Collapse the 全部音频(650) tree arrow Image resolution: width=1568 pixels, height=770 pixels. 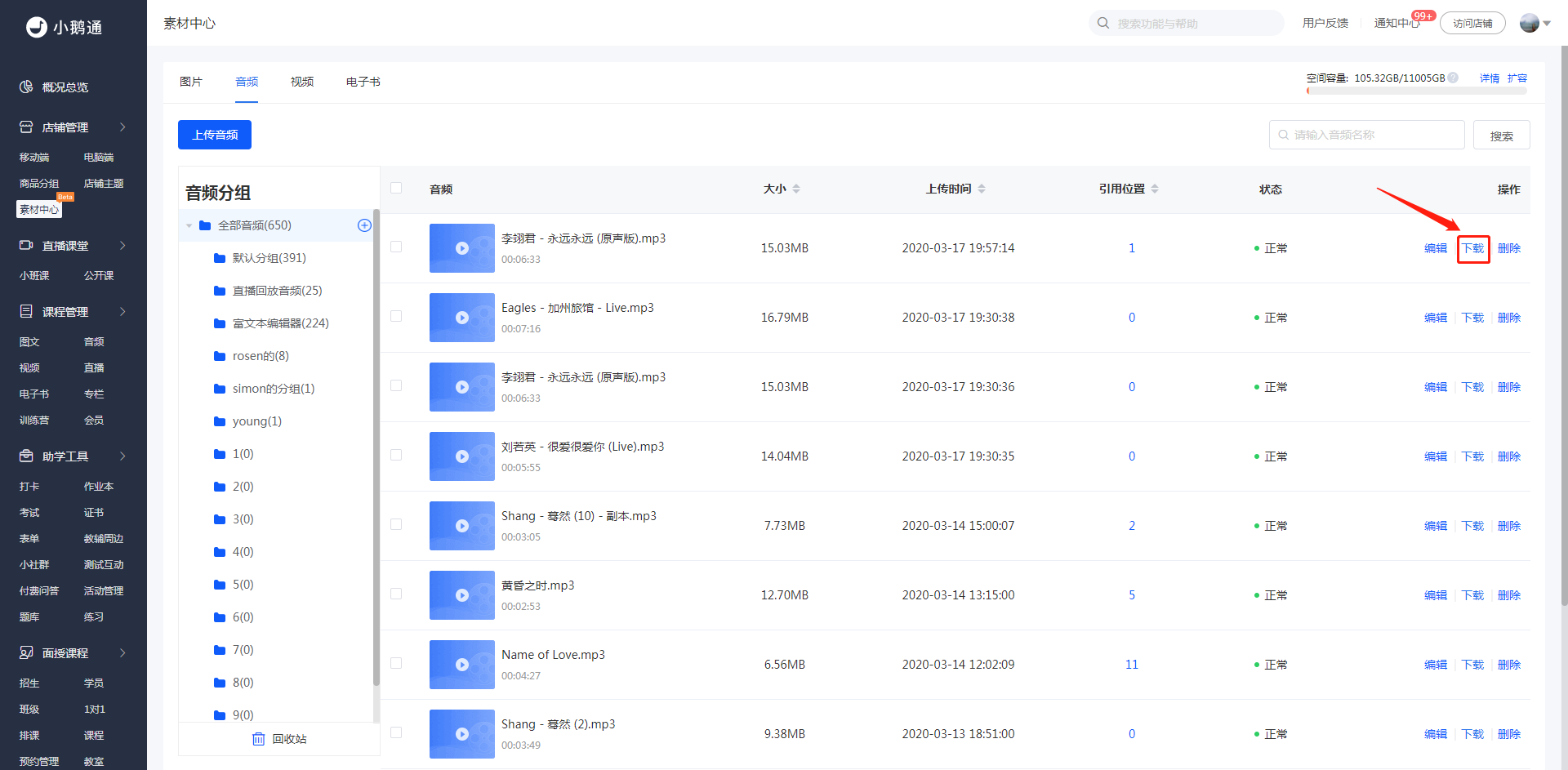coord(189,225)
